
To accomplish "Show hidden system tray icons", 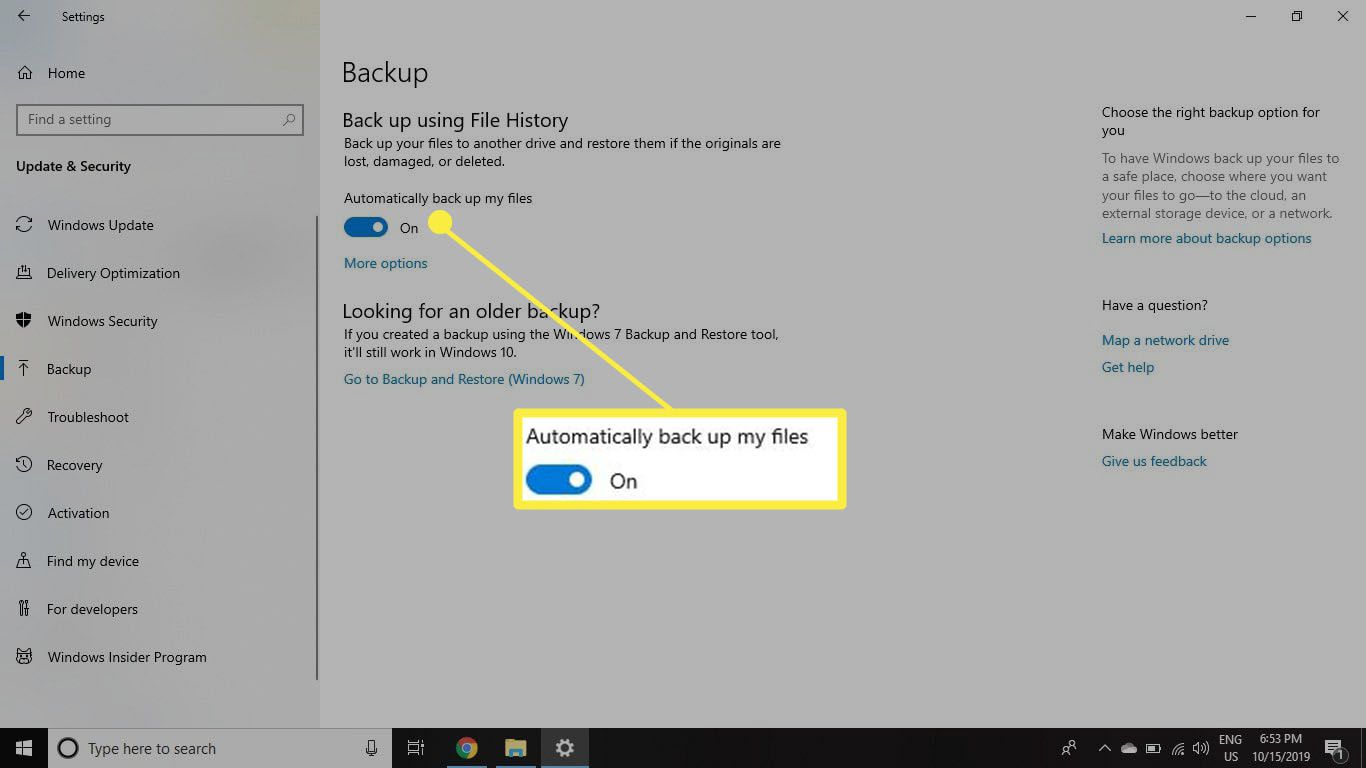I will point(1105,748).
